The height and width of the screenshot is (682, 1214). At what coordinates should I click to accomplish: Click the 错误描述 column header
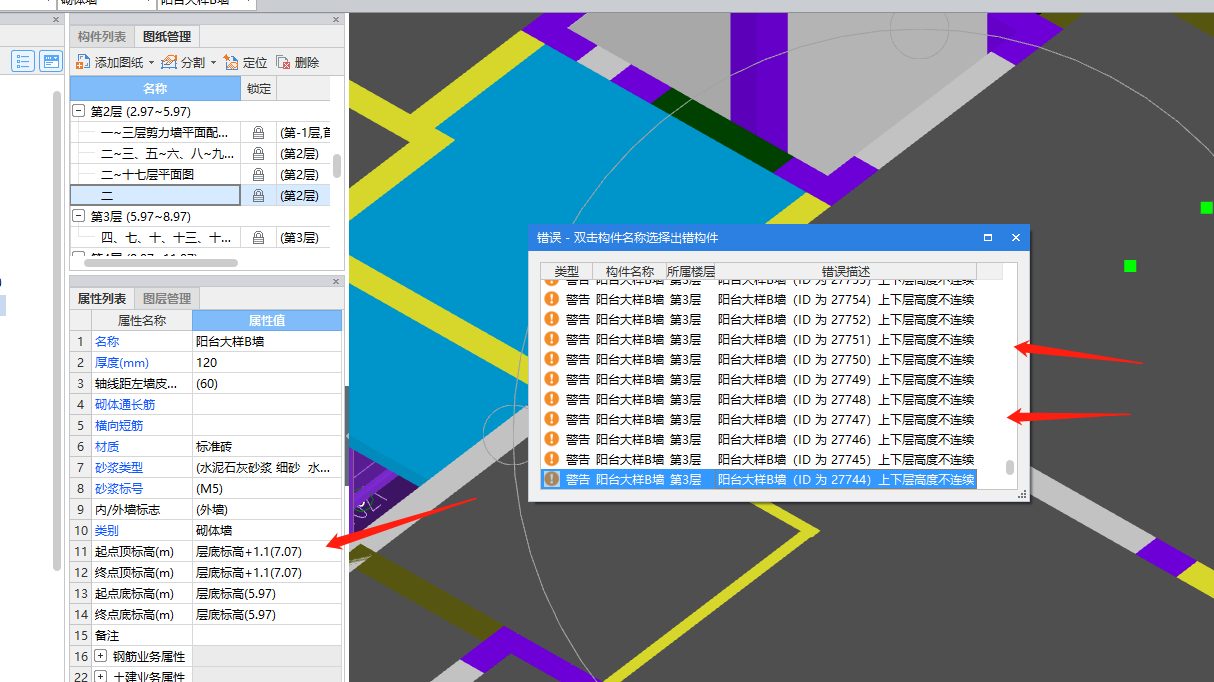pos(845,272)
